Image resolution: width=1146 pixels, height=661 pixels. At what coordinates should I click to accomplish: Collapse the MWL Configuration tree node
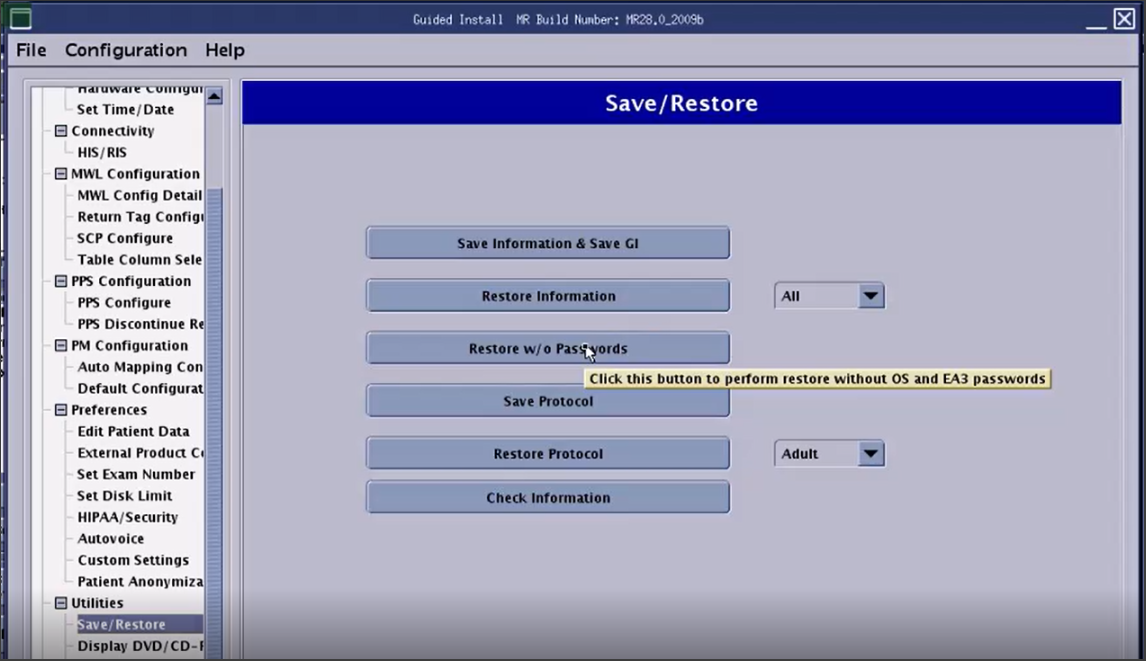[x=61, y=174]
